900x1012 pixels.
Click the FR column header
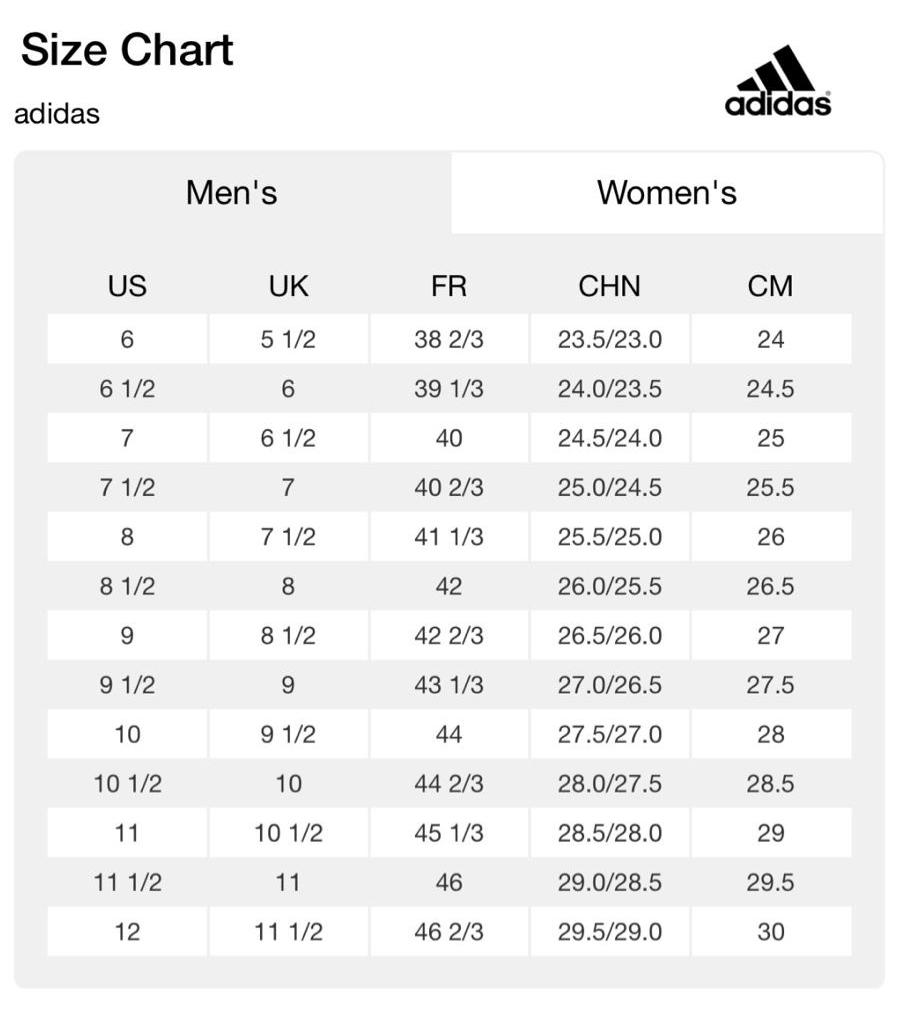(449, 286)
